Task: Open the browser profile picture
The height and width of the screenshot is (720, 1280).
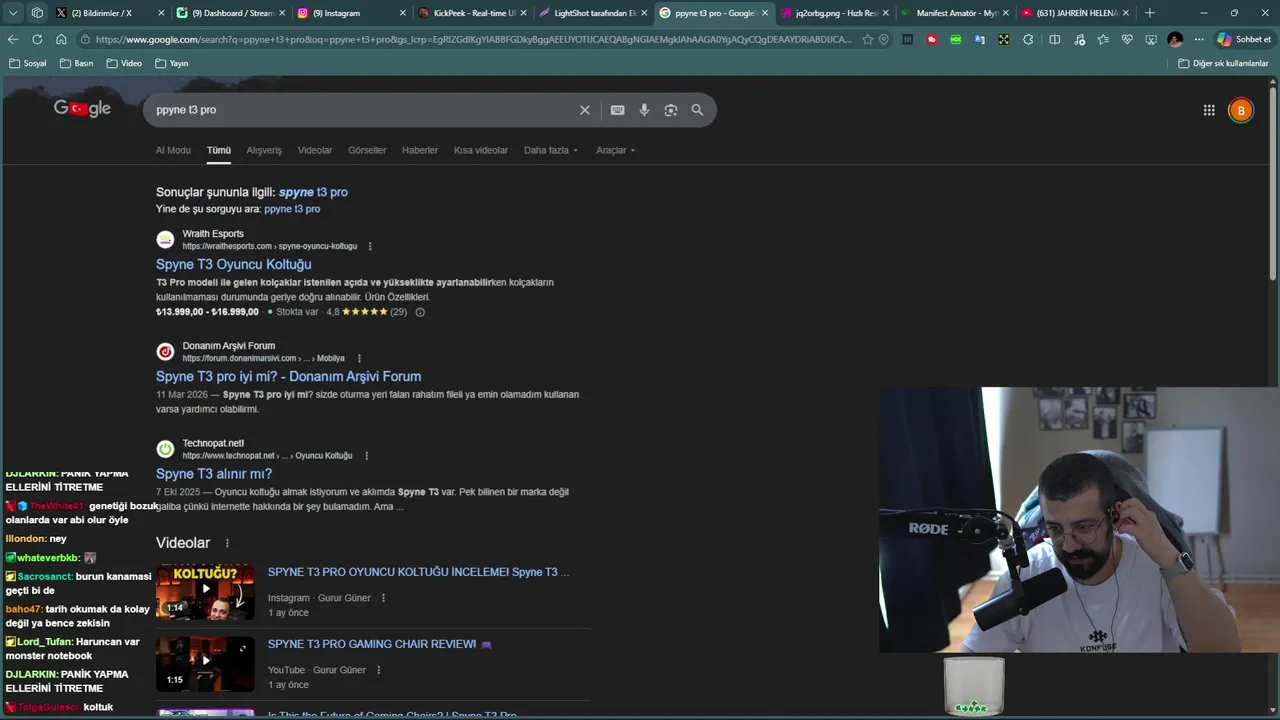Action: point(1175,39)
